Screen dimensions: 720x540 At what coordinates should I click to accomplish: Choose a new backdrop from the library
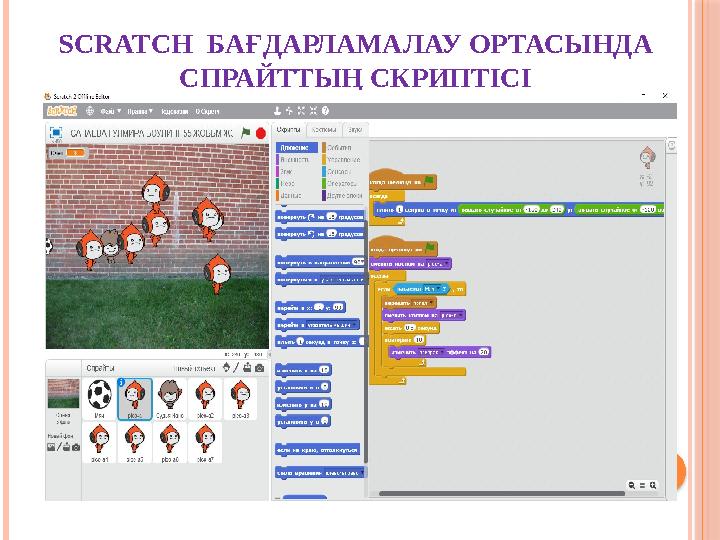point(51,447)
